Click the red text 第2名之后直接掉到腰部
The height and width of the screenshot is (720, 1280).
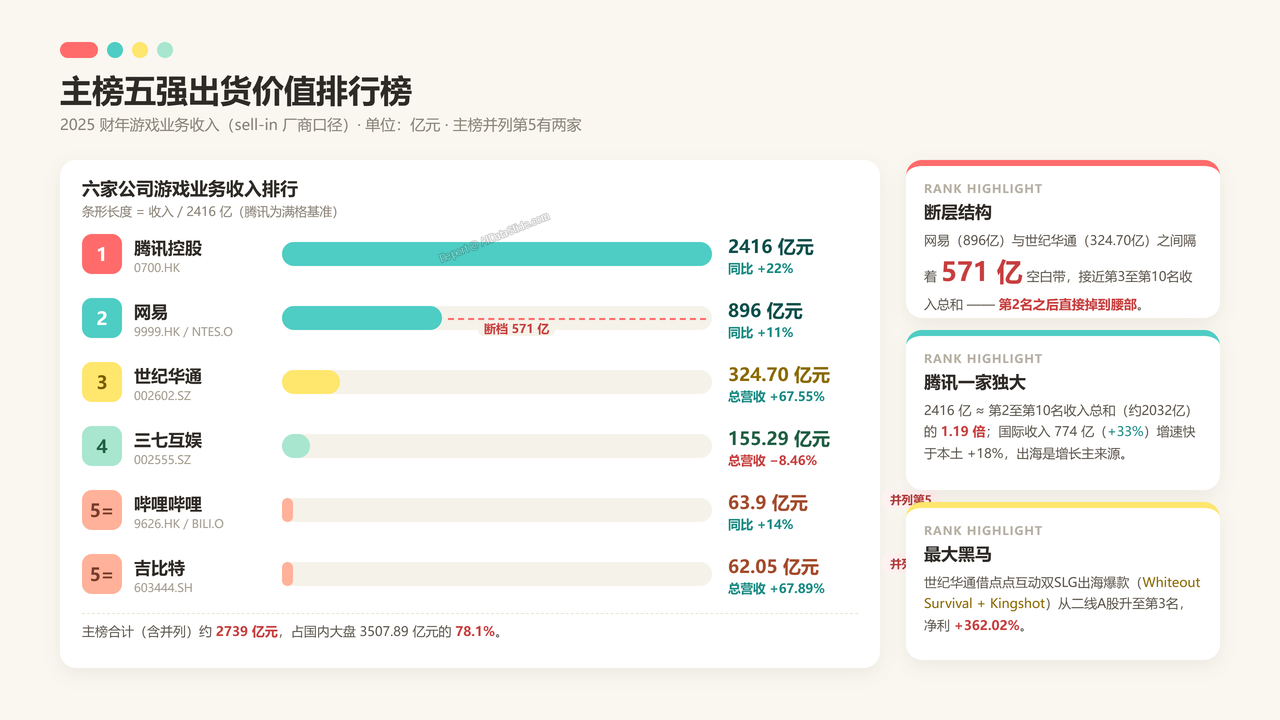point(1068,304)
